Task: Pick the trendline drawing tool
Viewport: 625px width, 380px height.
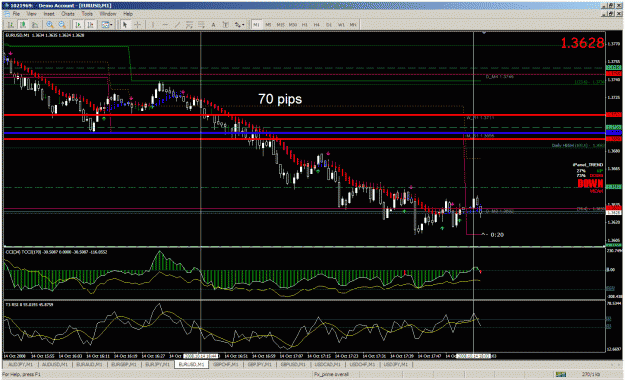Action: pos(177,25)
